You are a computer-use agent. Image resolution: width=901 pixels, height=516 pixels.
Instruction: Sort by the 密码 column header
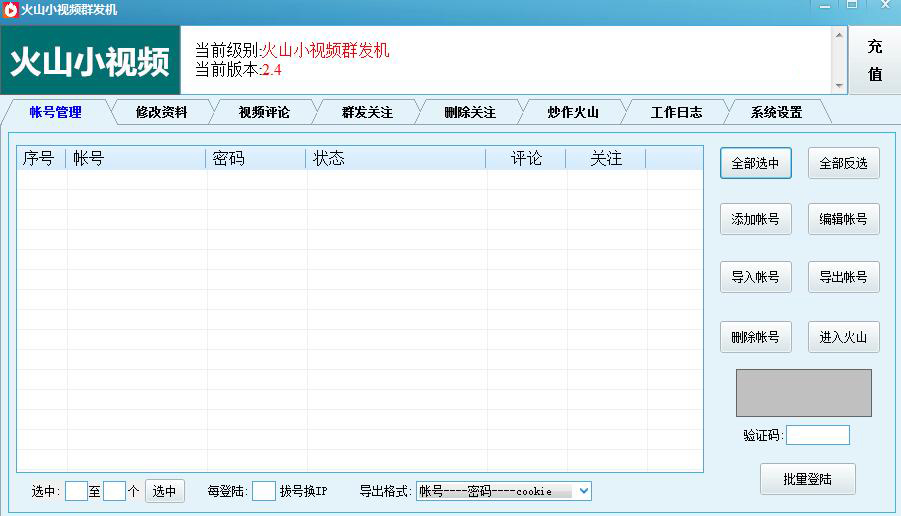coord(255,158)
